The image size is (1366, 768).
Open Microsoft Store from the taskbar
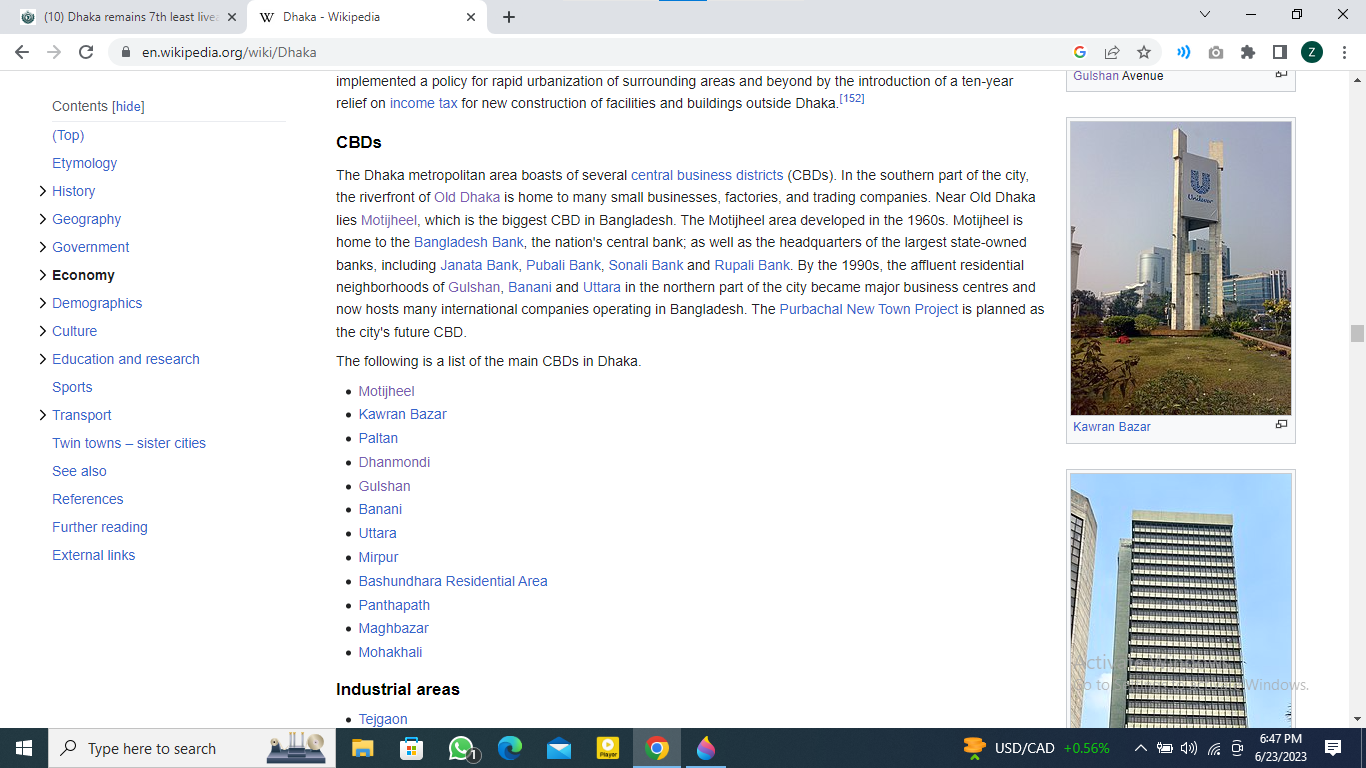click(x=411, y=748)
